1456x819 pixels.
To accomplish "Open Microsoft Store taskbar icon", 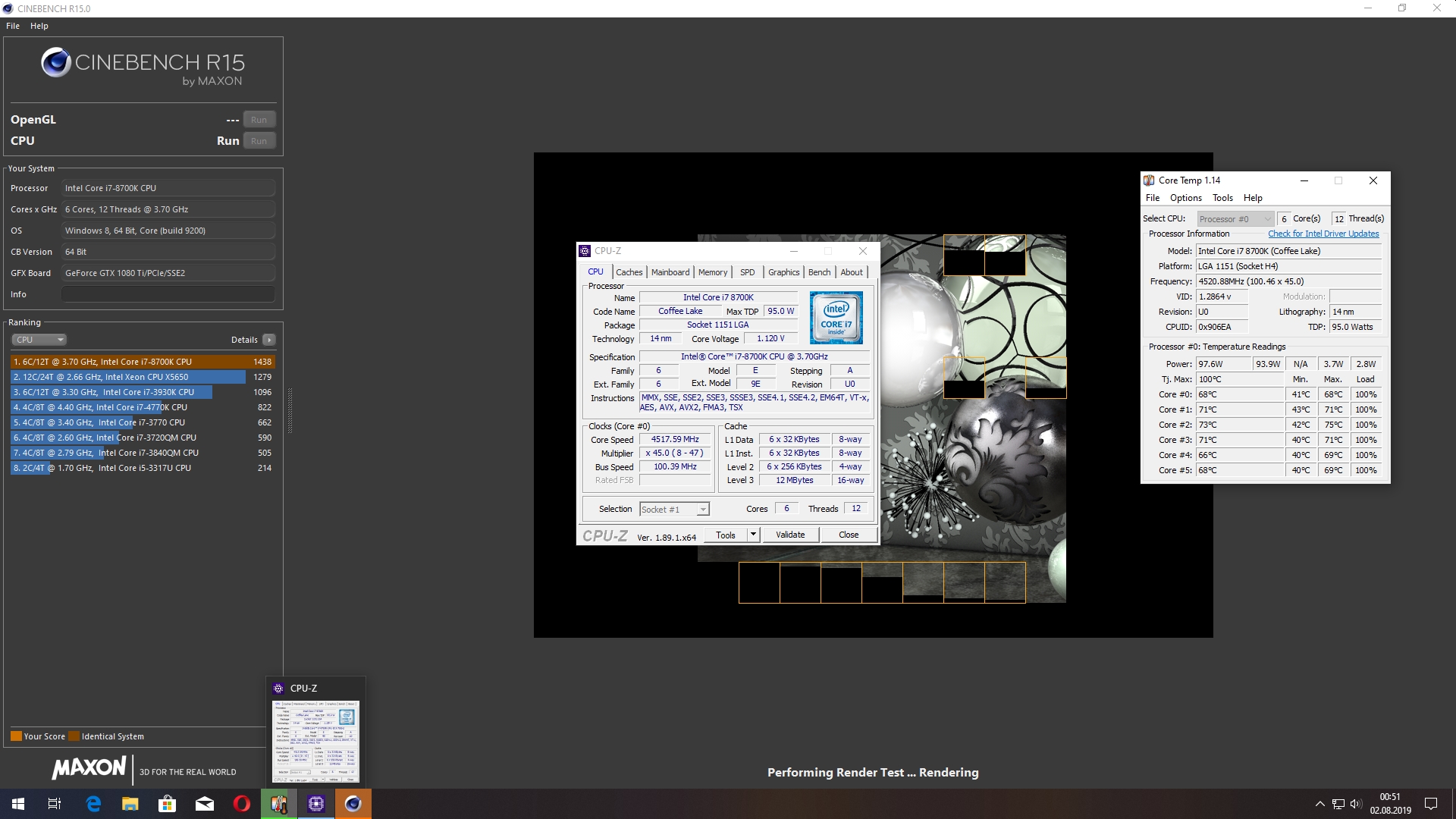I will point(168,804).
